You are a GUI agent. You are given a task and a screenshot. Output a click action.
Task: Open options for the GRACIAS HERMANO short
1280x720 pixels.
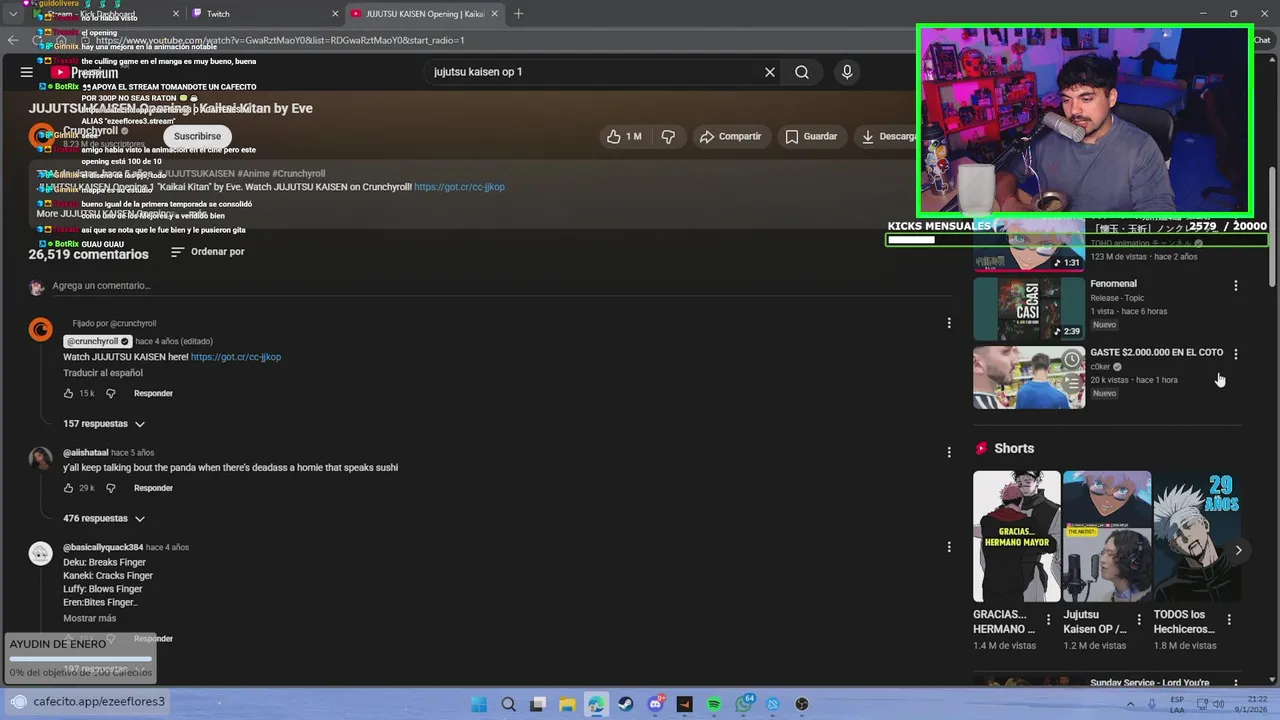tap(1049, 620)
